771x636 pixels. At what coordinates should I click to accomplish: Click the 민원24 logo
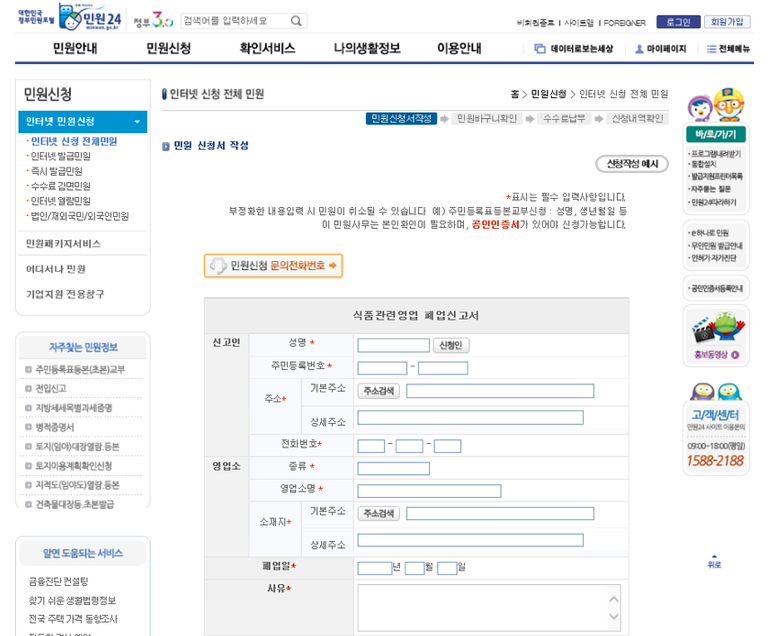point(90,18)
